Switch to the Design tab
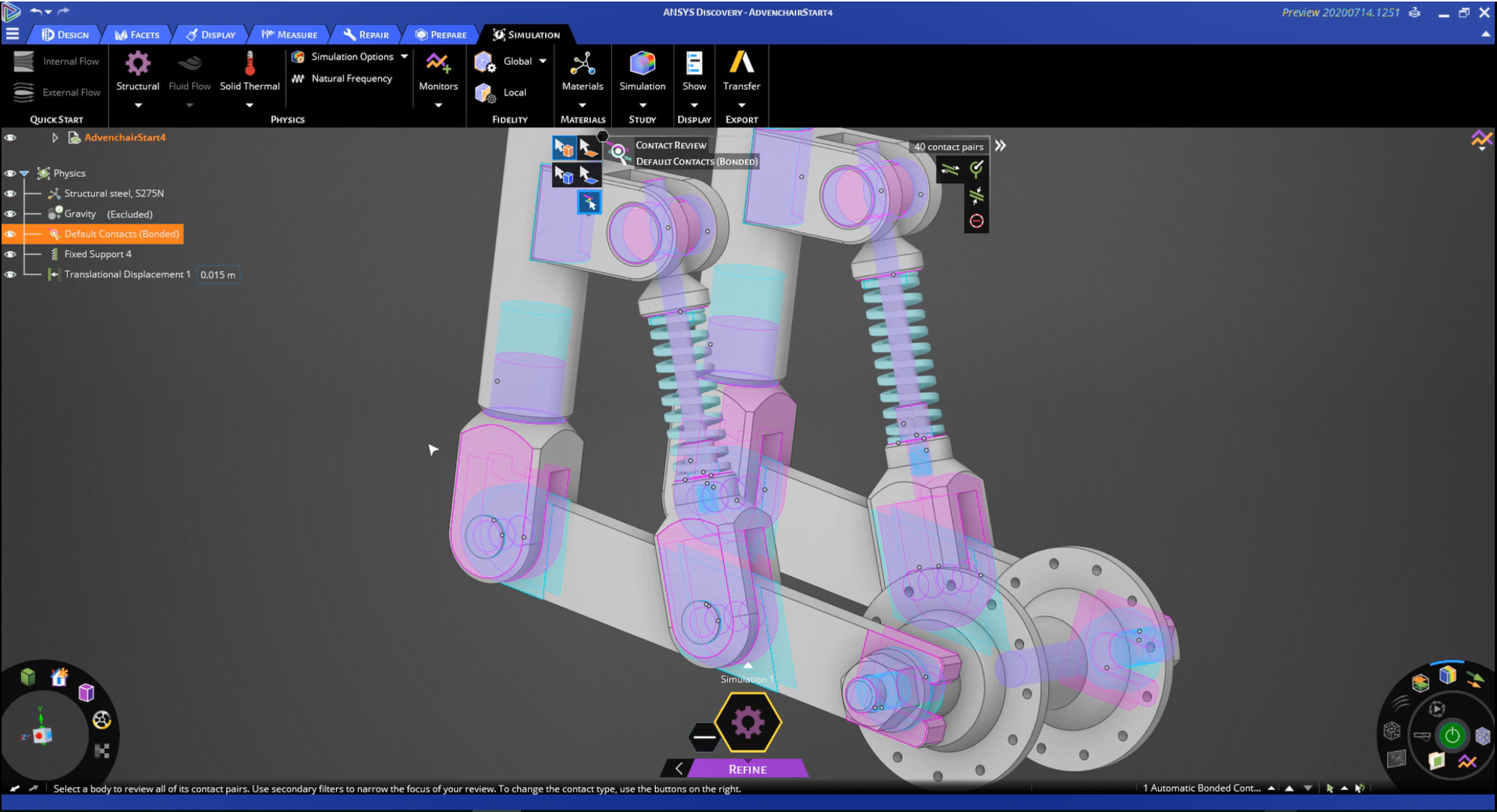 tap(65, 34)
